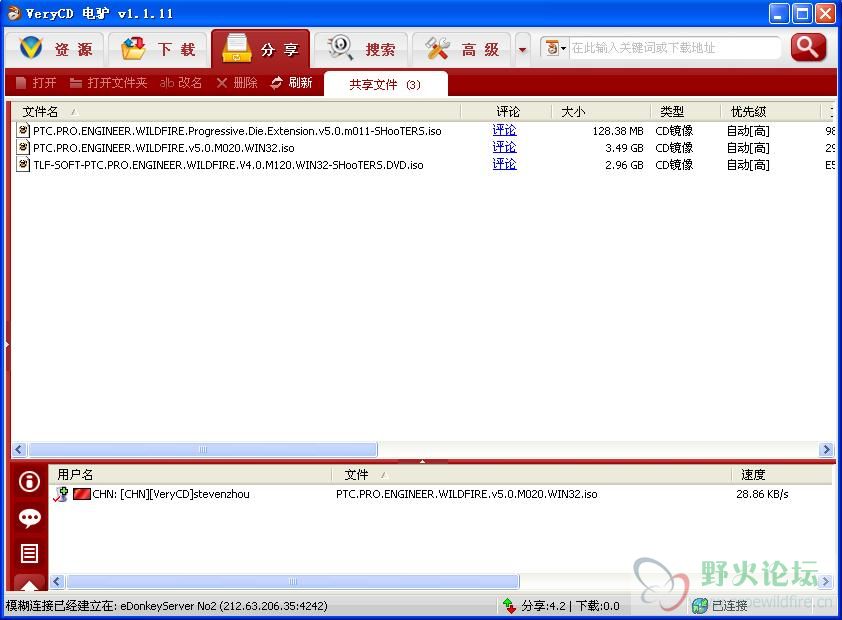Click the 3.49 GB size cell
The height and width of the screenshot is (620, 842).
point(624,148)
